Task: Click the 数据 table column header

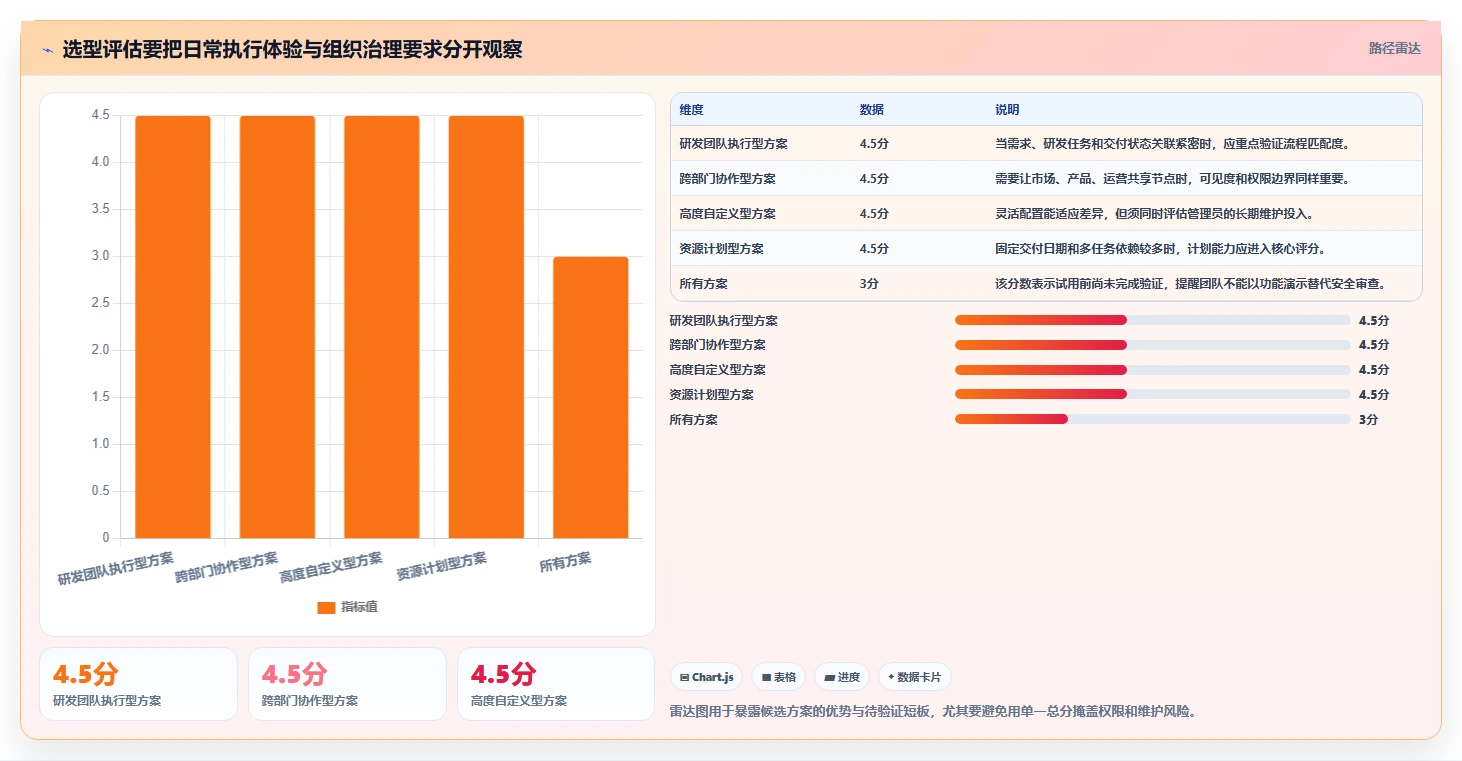Action: point(871,110)
